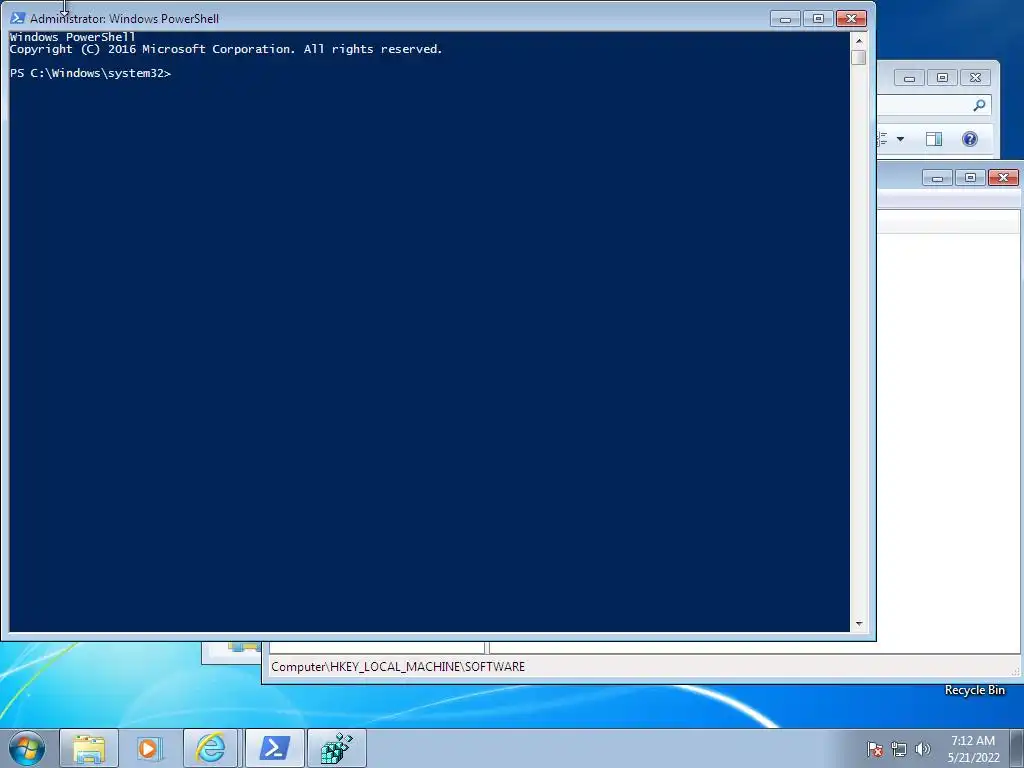Open the Action Center flag in the system tray
This screenshot has width=1024, height=768.
pos(875,749)
